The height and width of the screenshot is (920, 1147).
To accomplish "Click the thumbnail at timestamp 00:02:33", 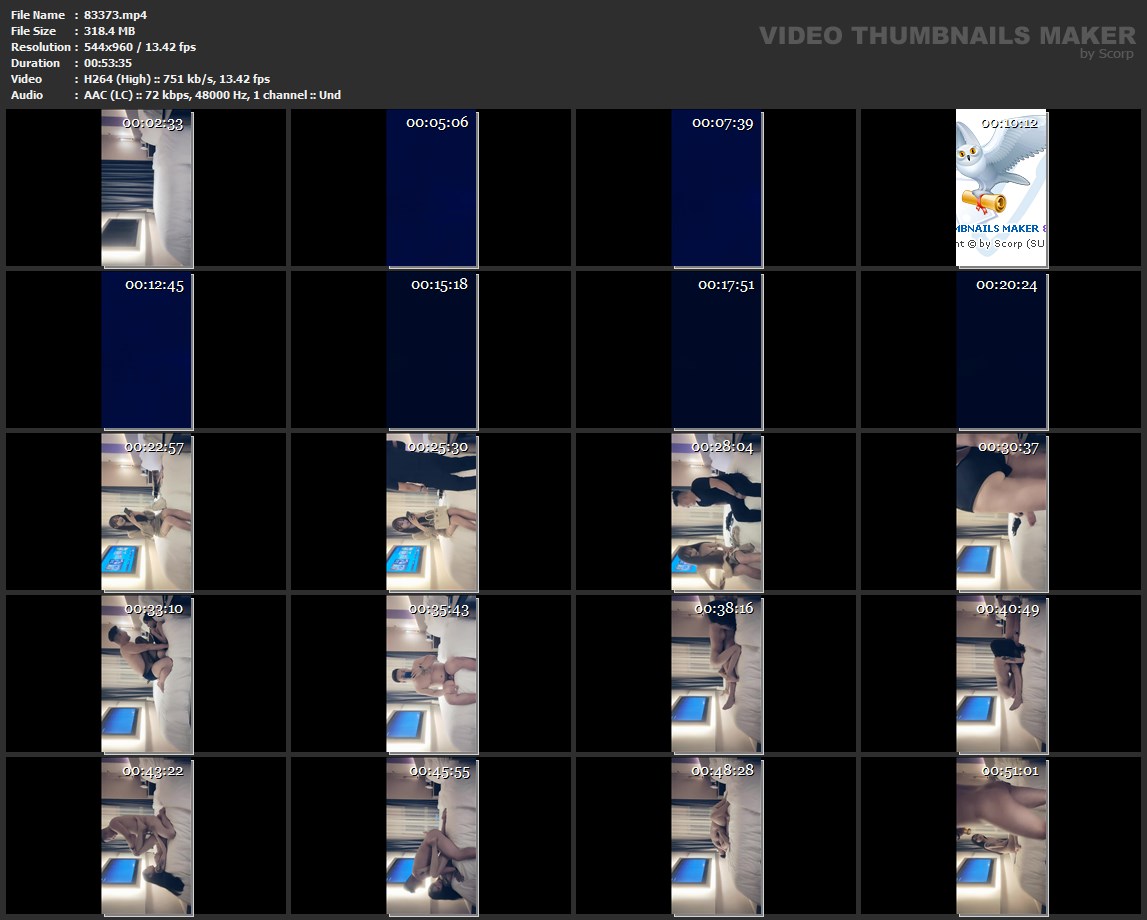I will [x=147, y=188].
